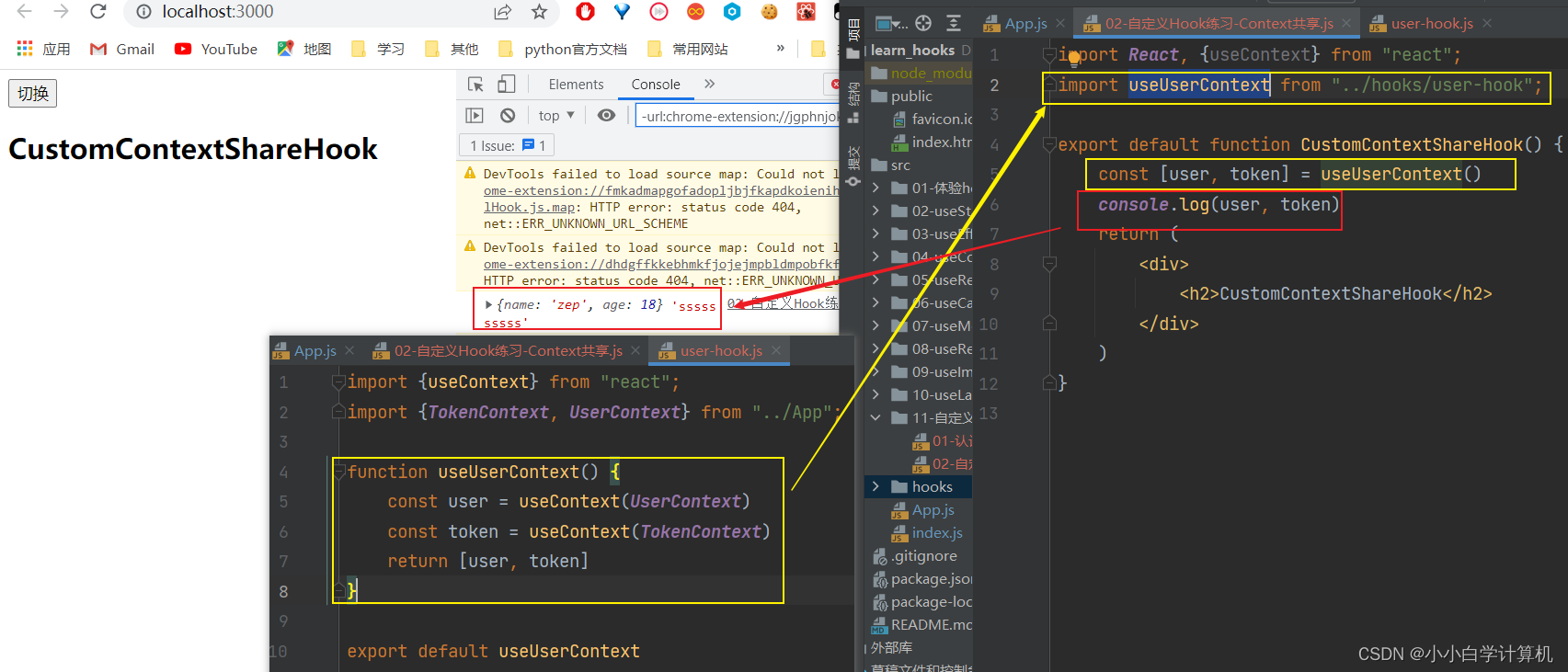The width and height of the screenshot is (1568, 672).
Task: Activate DevTools inspect element picker
Action: tap(475, 85)
